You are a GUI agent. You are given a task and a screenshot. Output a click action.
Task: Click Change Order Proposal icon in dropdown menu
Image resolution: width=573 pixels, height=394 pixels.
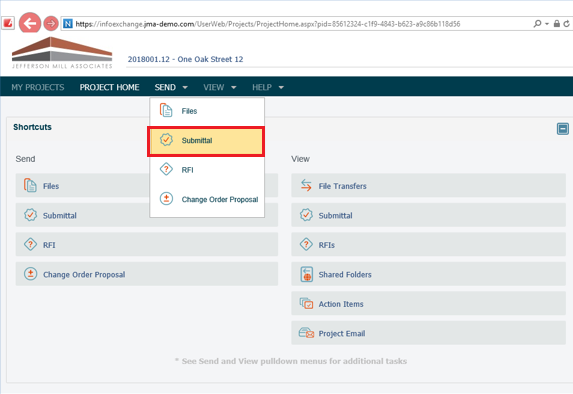[166, 199]
